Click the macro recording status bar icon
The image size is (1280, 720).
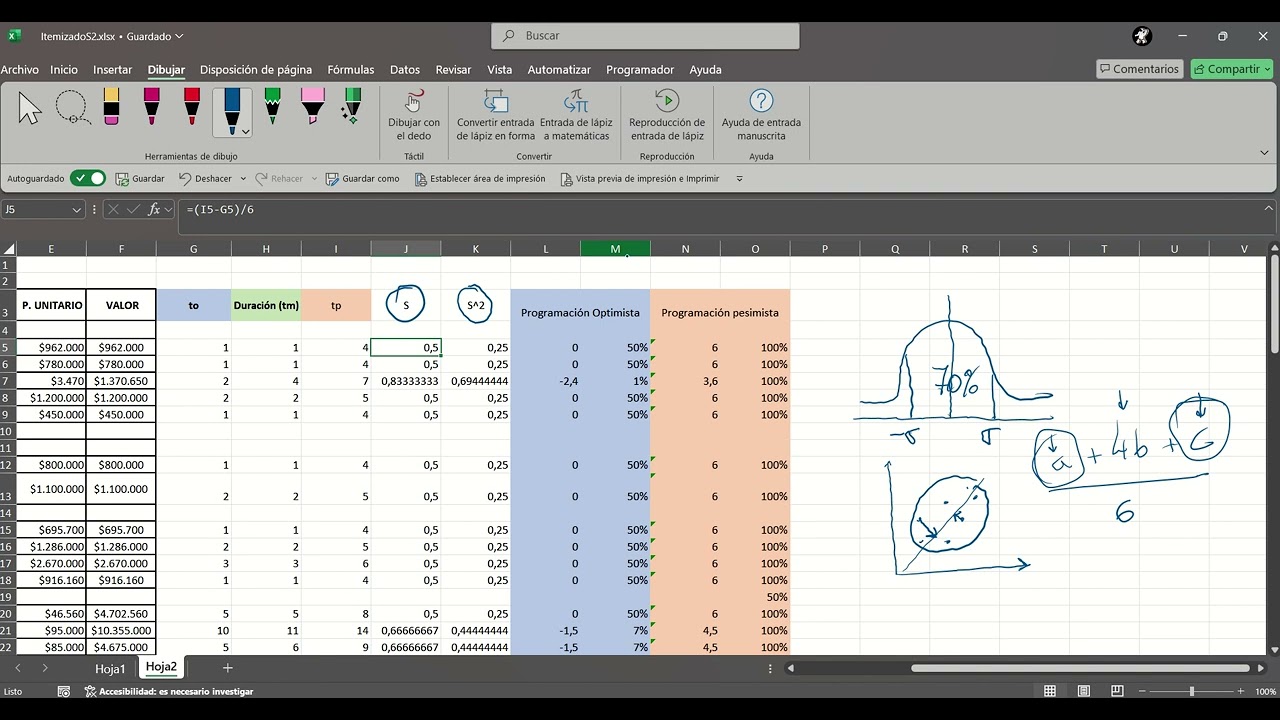coord(64,691)
